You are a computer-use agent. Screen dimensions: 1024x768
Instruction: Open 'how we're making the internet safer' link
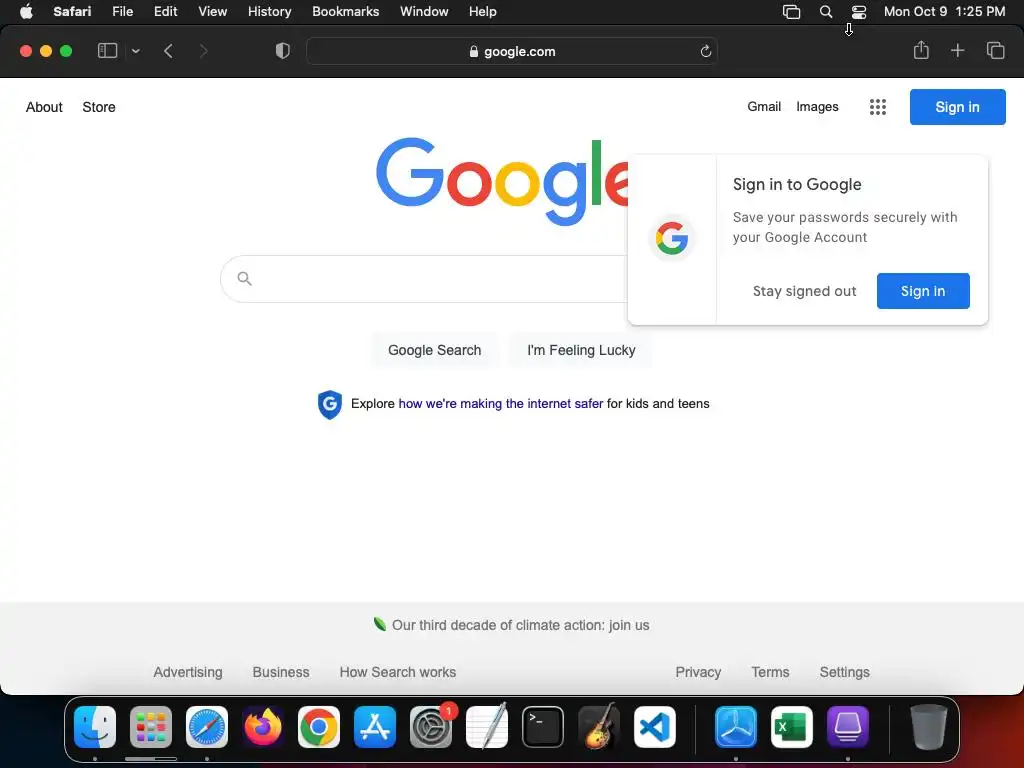pos(500,404)
